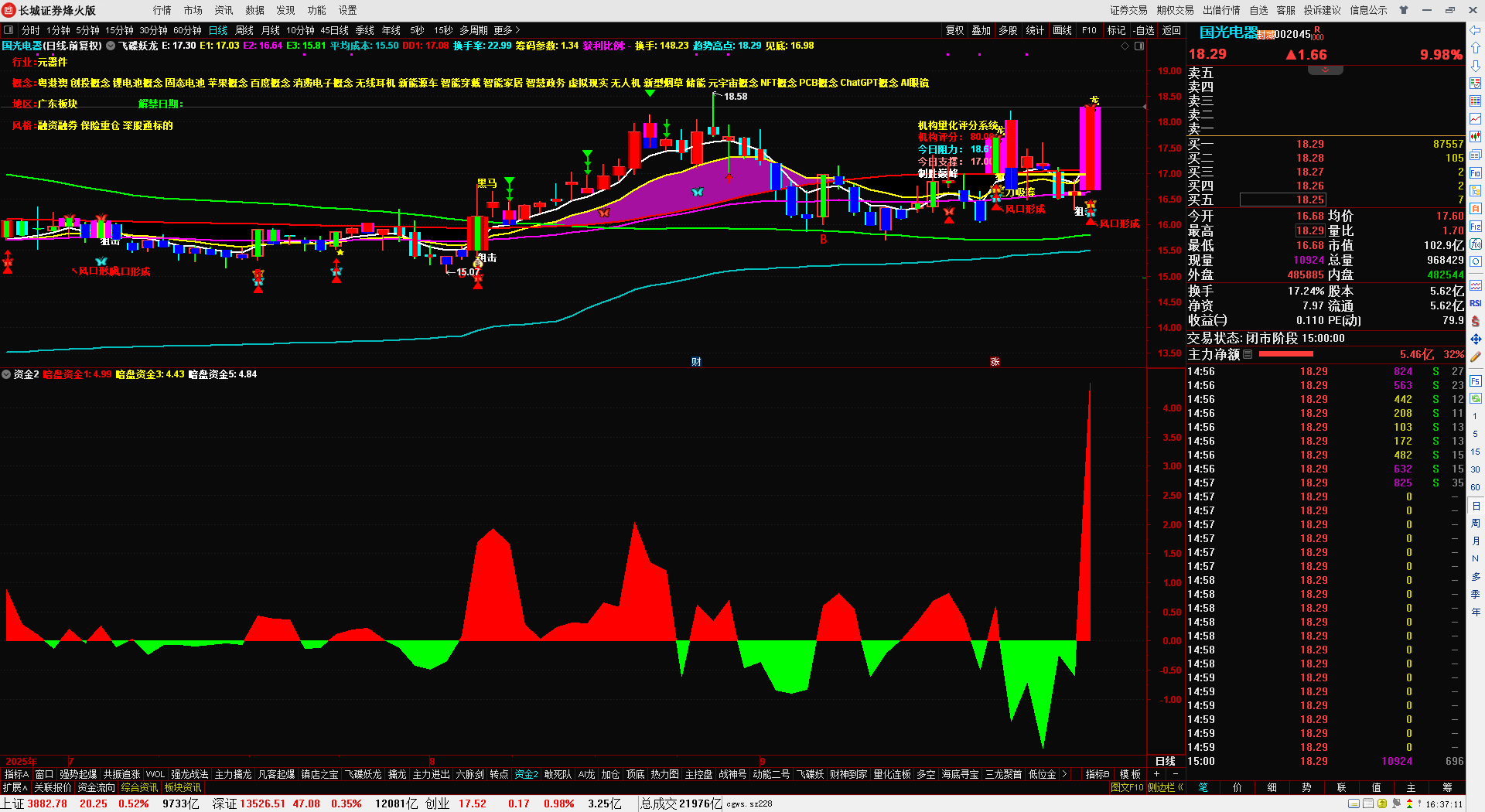Toggle 叠加 overlay mode
Image resolution: width=1485 pixels, height=812 pixels.
981,30
